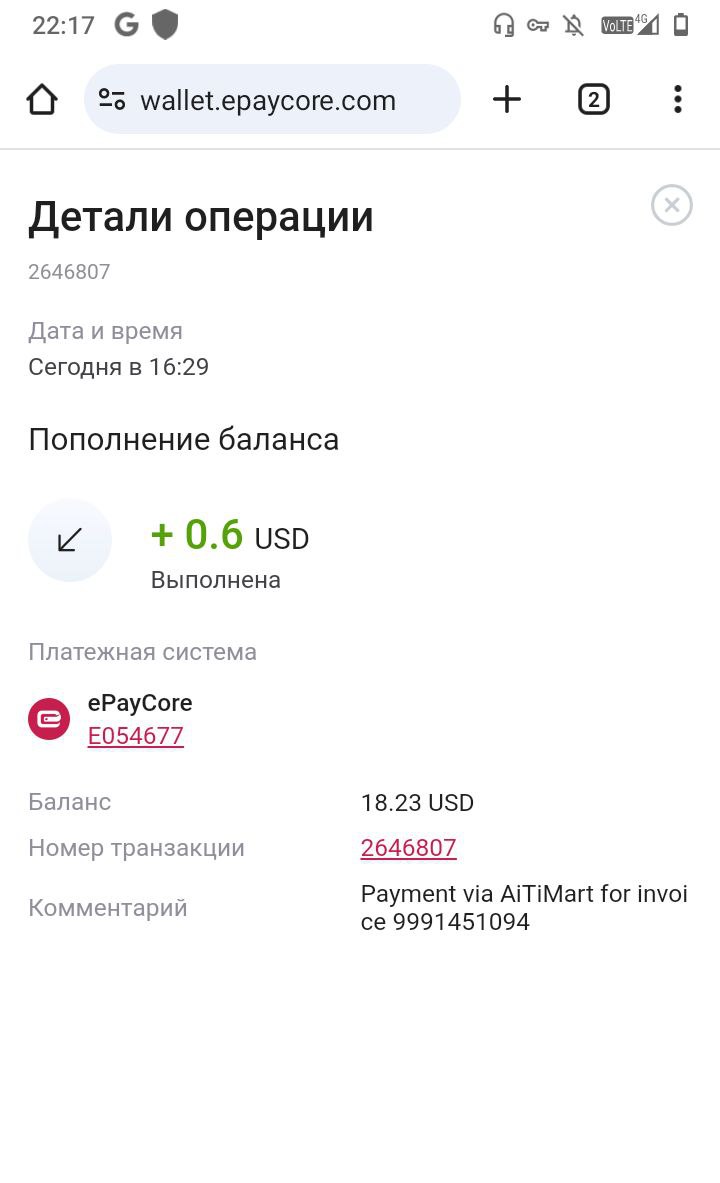
Task: Open a new tab with plus icon
Action: click(x=507, y=100)
